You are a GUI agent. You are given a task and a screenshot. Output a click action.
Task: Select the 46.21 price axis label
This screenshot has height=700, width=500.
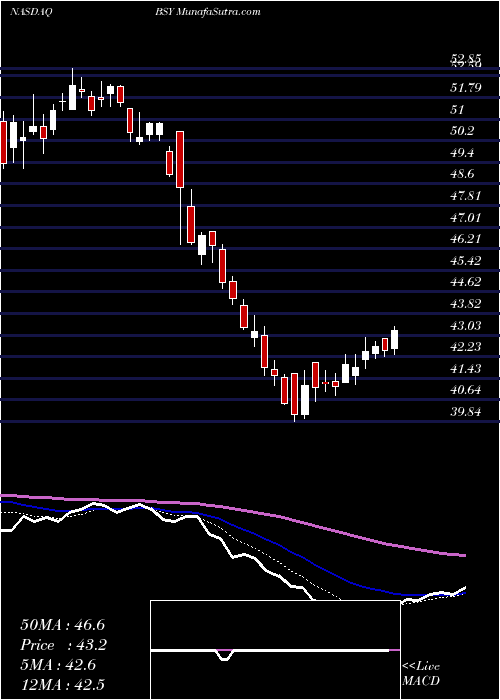[466, 239]
